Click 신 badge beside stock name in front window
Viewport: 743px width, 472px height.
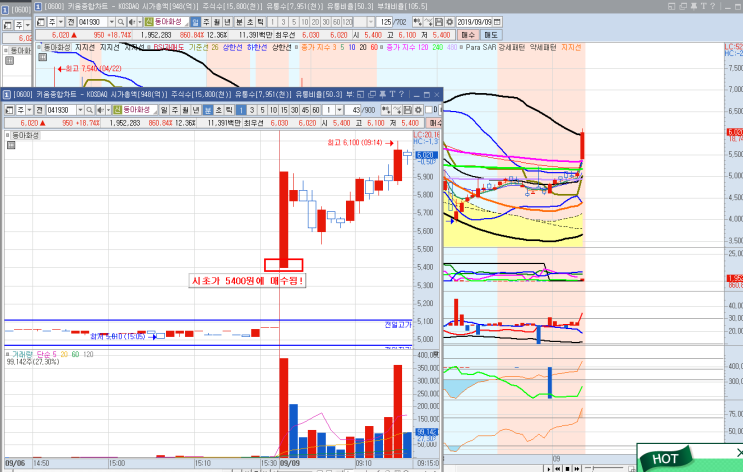pos(117,110)
